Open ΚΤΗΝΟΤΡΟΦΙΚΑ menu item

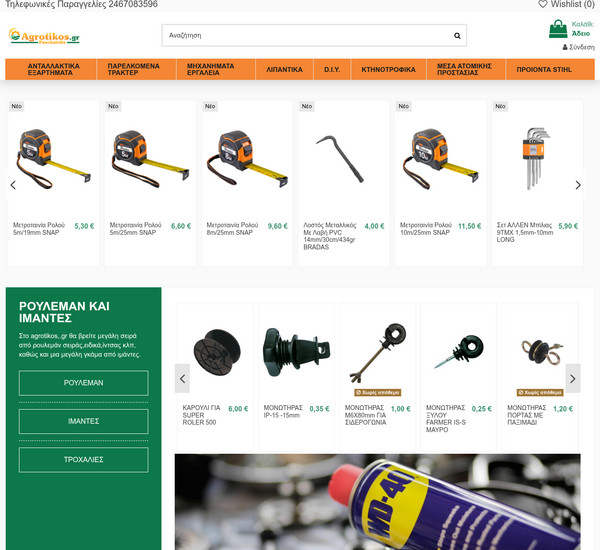pyautogui.click(x=388, y=69)
